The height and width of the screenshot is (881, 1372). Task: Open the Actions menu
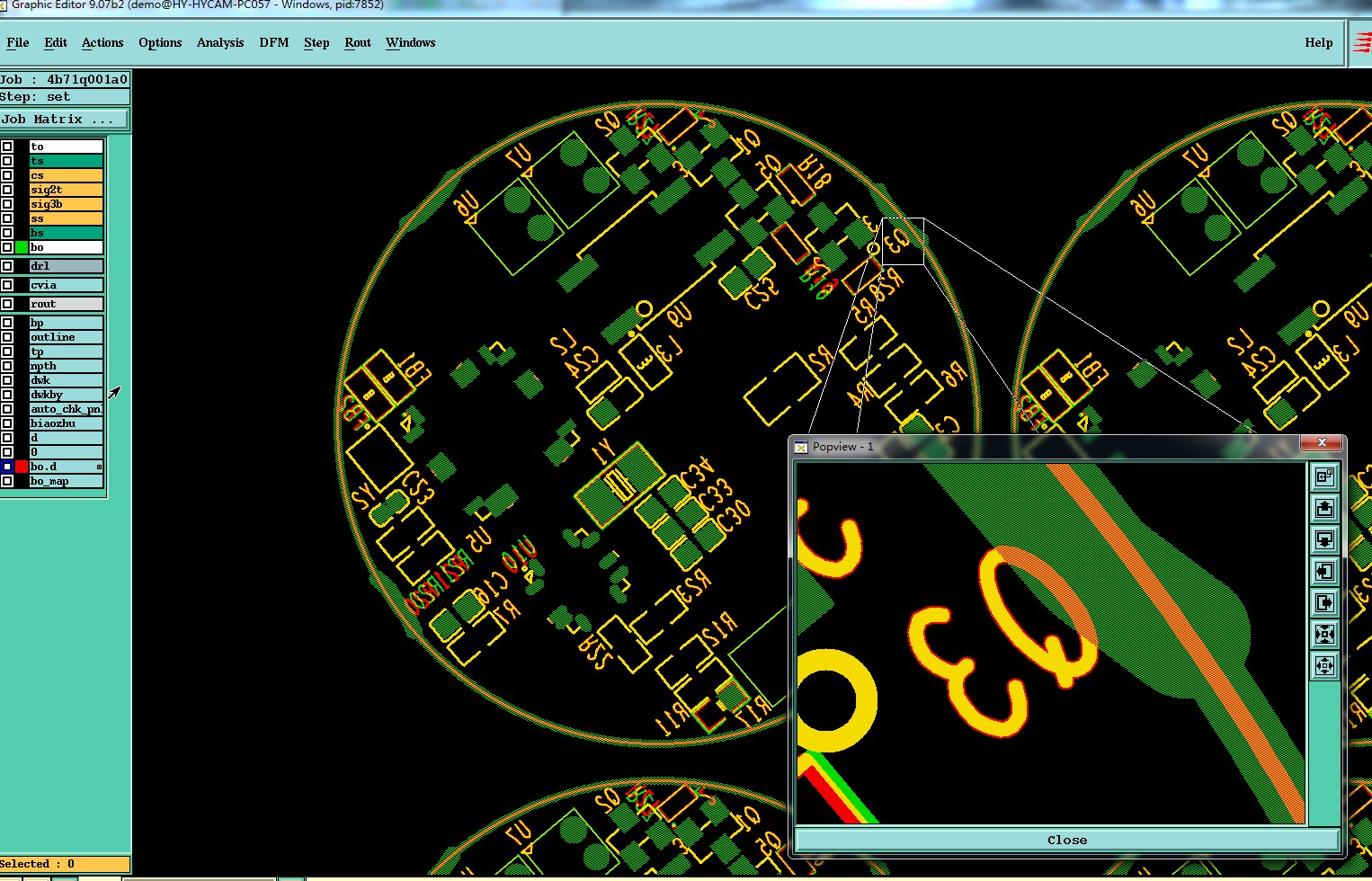pyautogui.click(x=102, y=42)
